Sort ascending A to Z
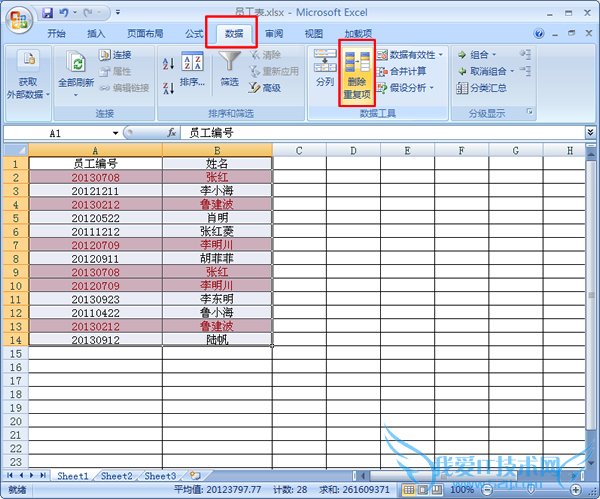 [x=168, y=64]
